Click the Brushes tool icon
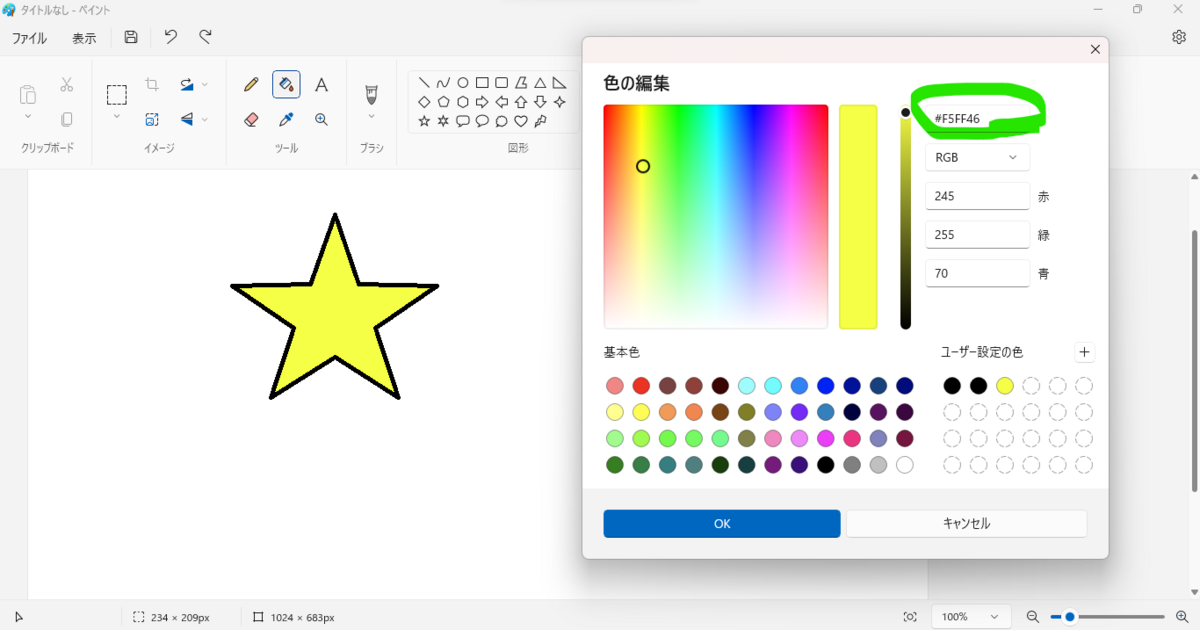Image resolution: width=1200 pixels, height=630 pixels. click(x=371, y=94)
